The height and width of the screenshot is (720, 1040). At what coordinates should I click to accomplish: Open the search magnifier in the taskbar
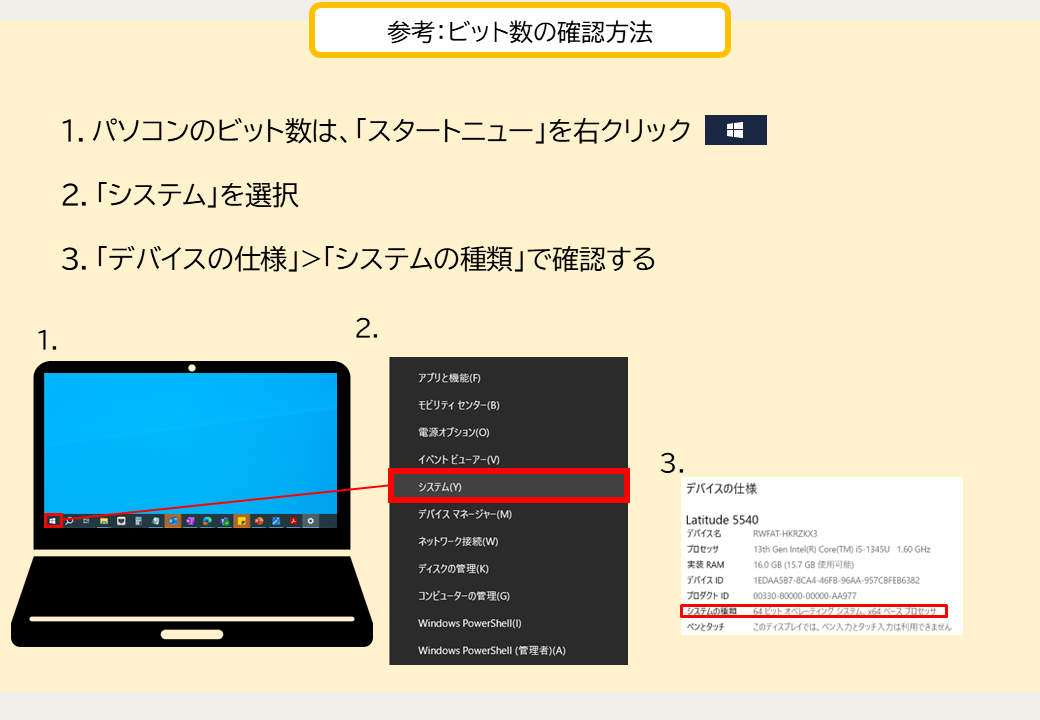click(x=69, y=521)
